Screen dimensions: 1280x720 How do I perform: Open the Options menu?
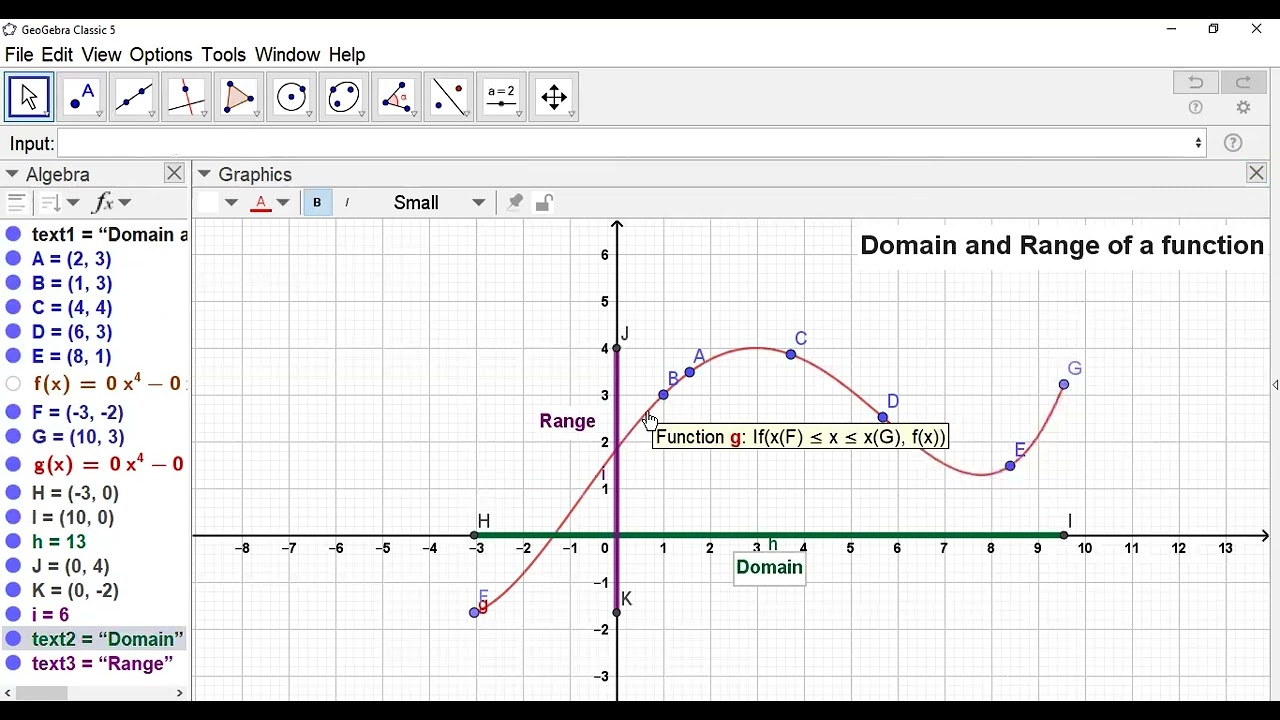pyautogui.click(x=161, y=55)
